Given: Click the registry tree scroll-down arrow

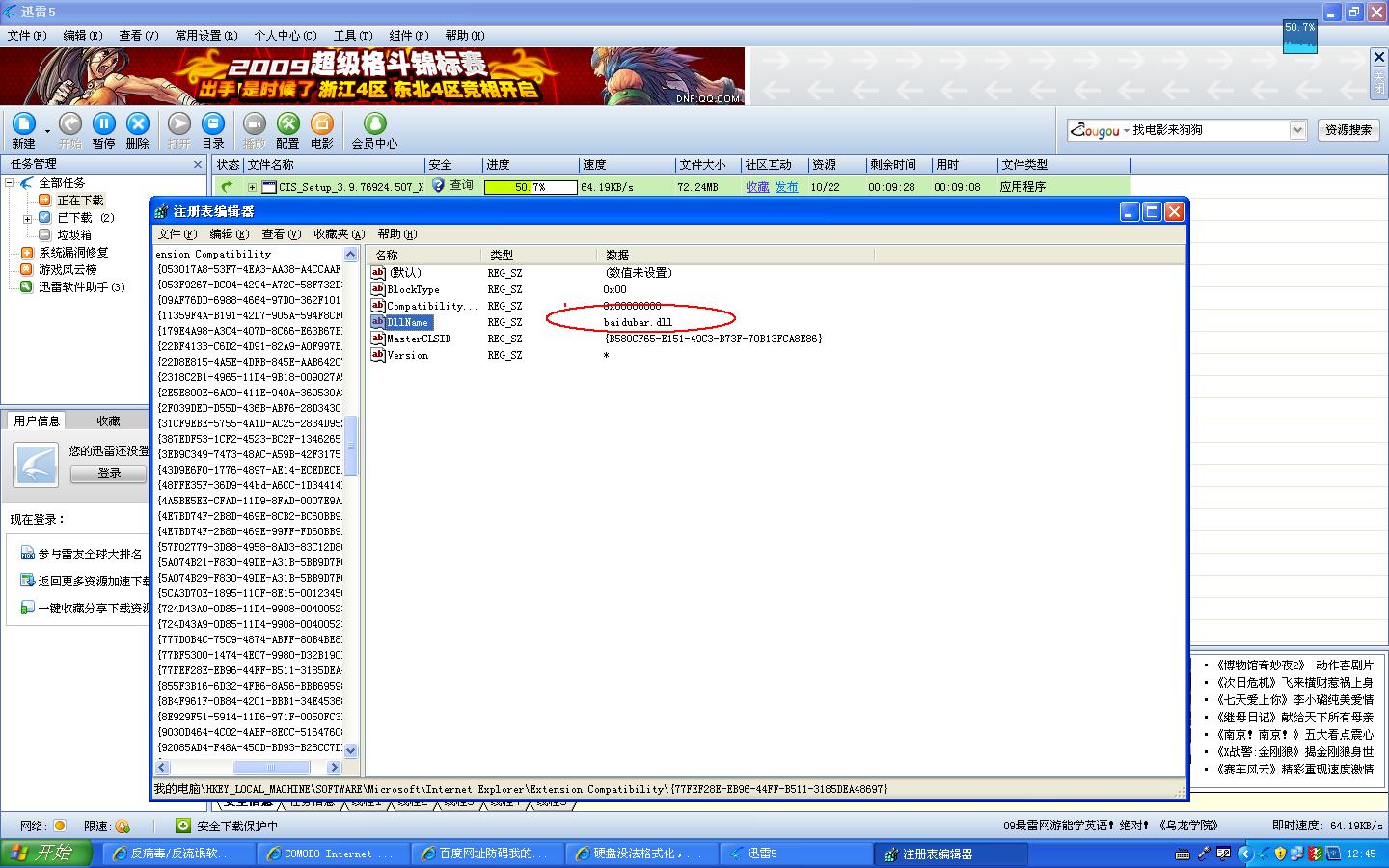Looking at the screenshot, I should 351,750.
